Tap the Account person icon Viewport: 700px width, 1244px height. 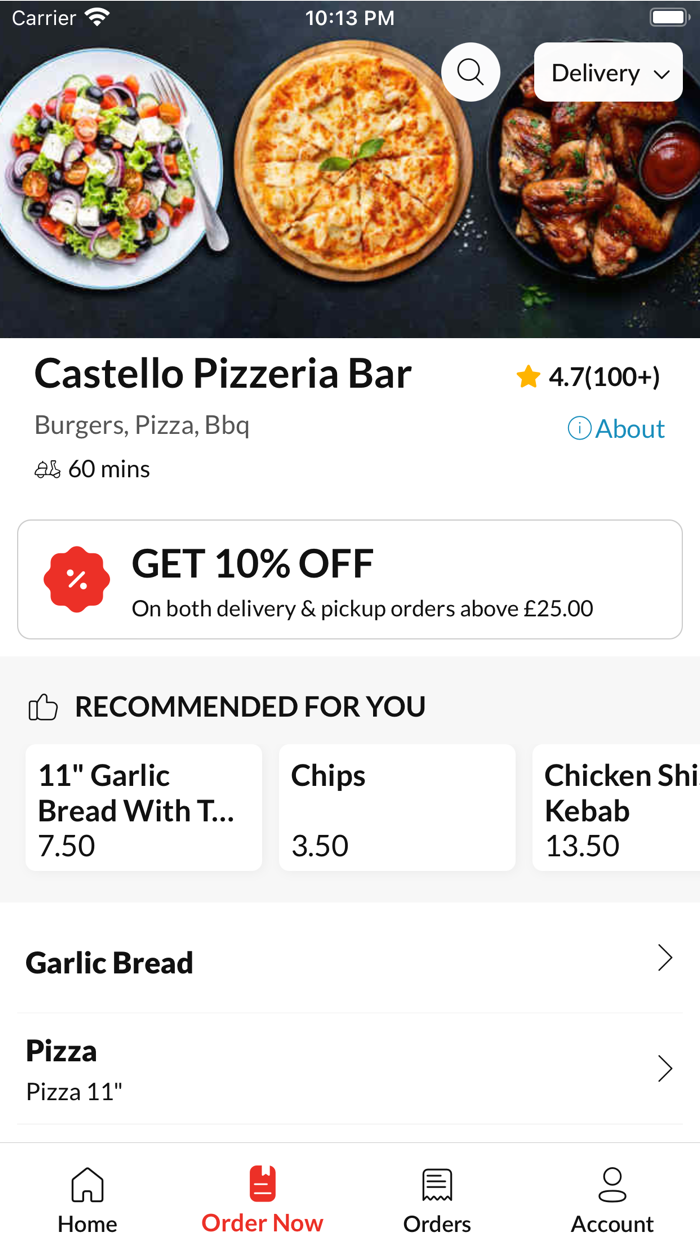611,1183
